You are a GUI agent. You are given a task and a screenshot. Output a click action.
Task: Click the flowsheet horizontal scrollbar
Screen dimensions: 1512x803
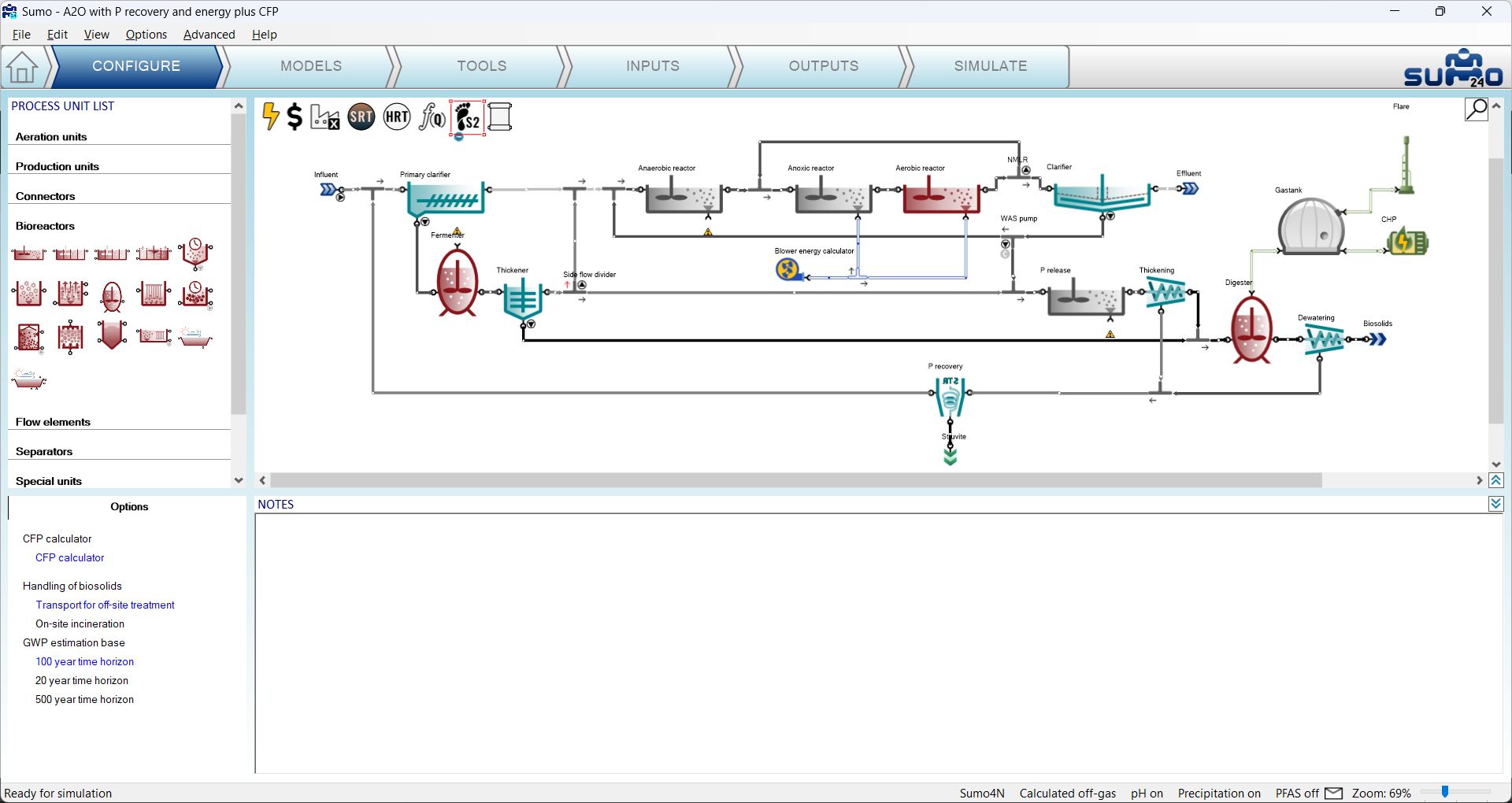point(796,480)
